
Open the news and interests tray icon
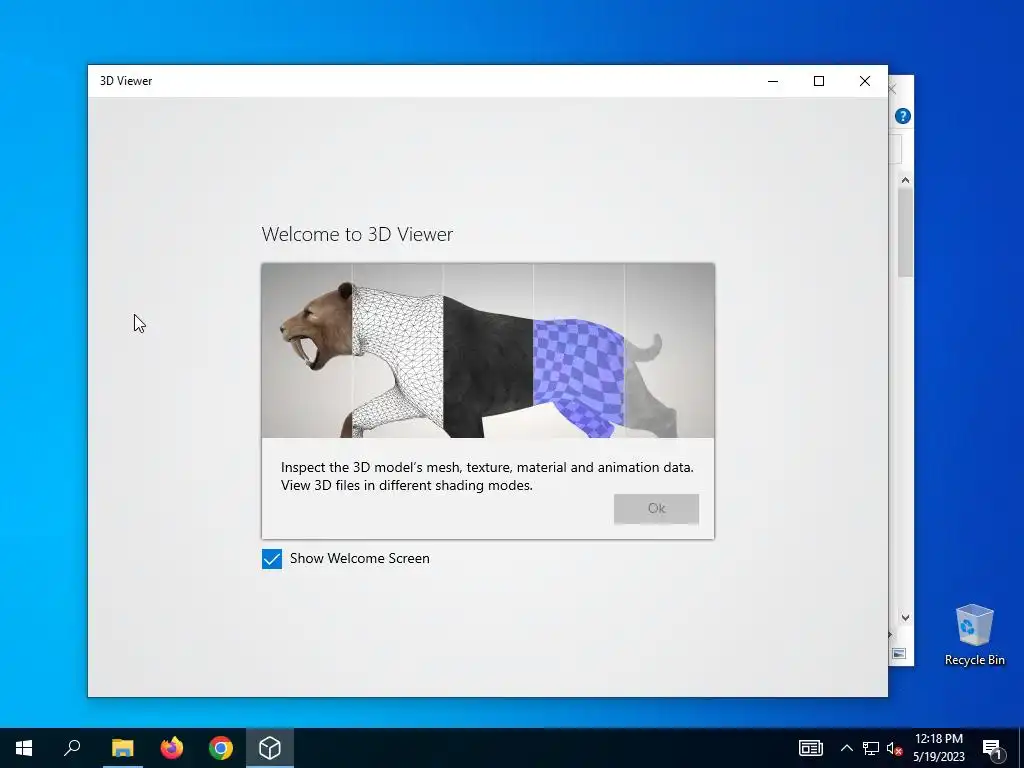pos(810,748)
